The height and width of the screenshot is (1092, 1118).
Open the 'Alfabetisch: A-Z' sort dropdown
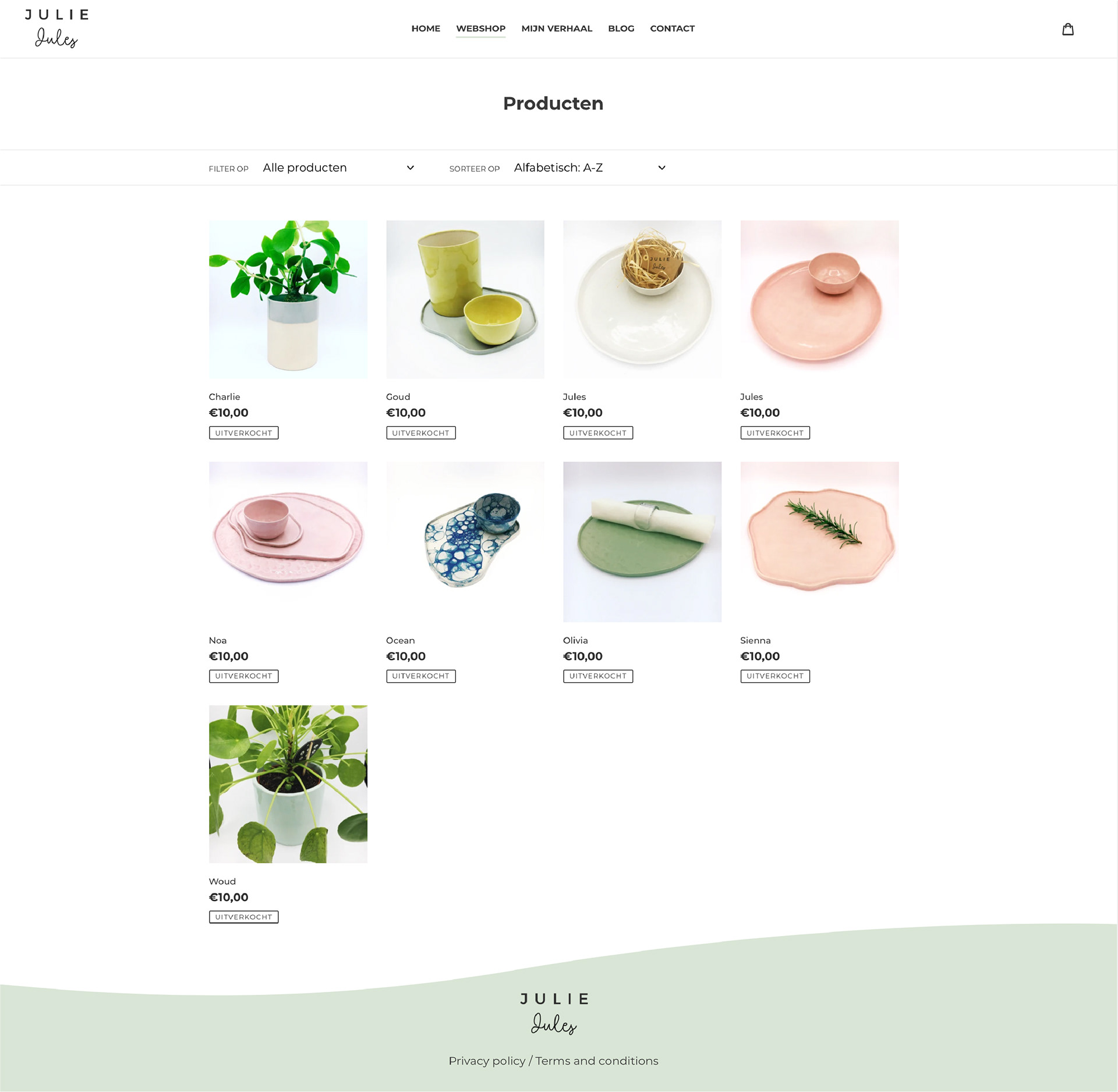coord(589,168)
